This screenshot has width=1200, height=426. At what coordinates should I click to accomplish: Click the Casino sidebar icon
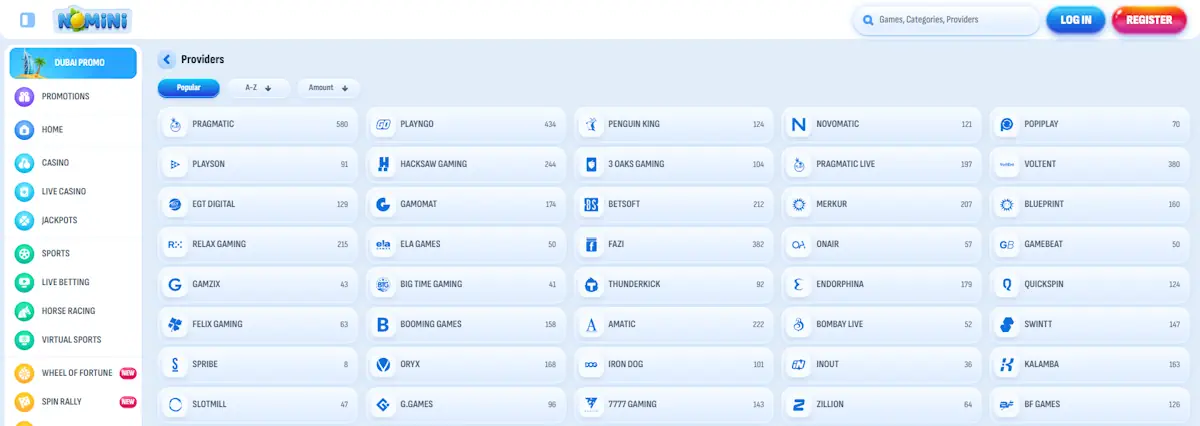[24, 163]
